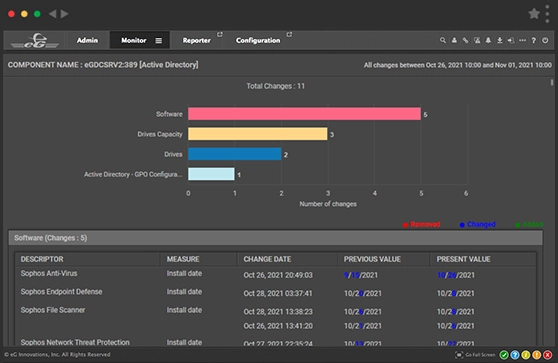Click the MEASURE column header
The height and width of the screenshot is (363, 558).
[x=183, y=259]
